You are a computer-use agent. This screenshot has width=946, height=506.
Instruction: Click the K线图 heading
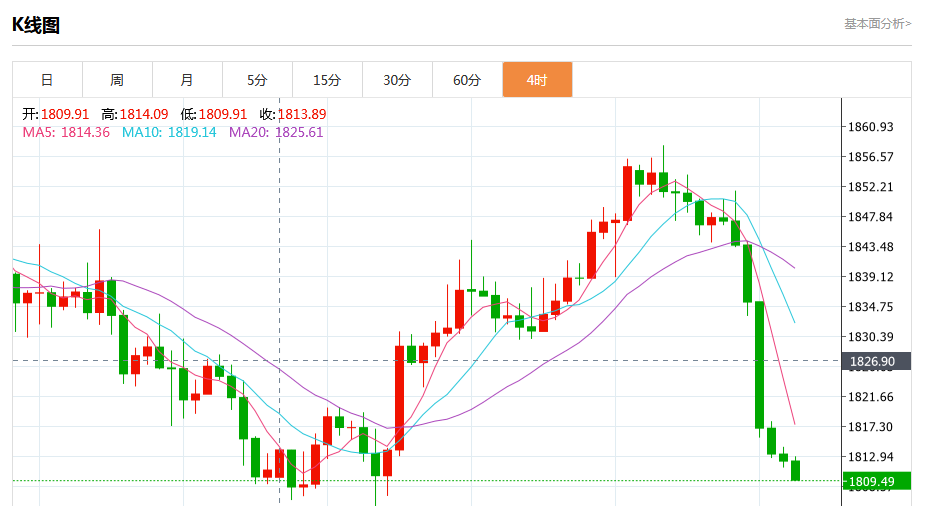36,25
